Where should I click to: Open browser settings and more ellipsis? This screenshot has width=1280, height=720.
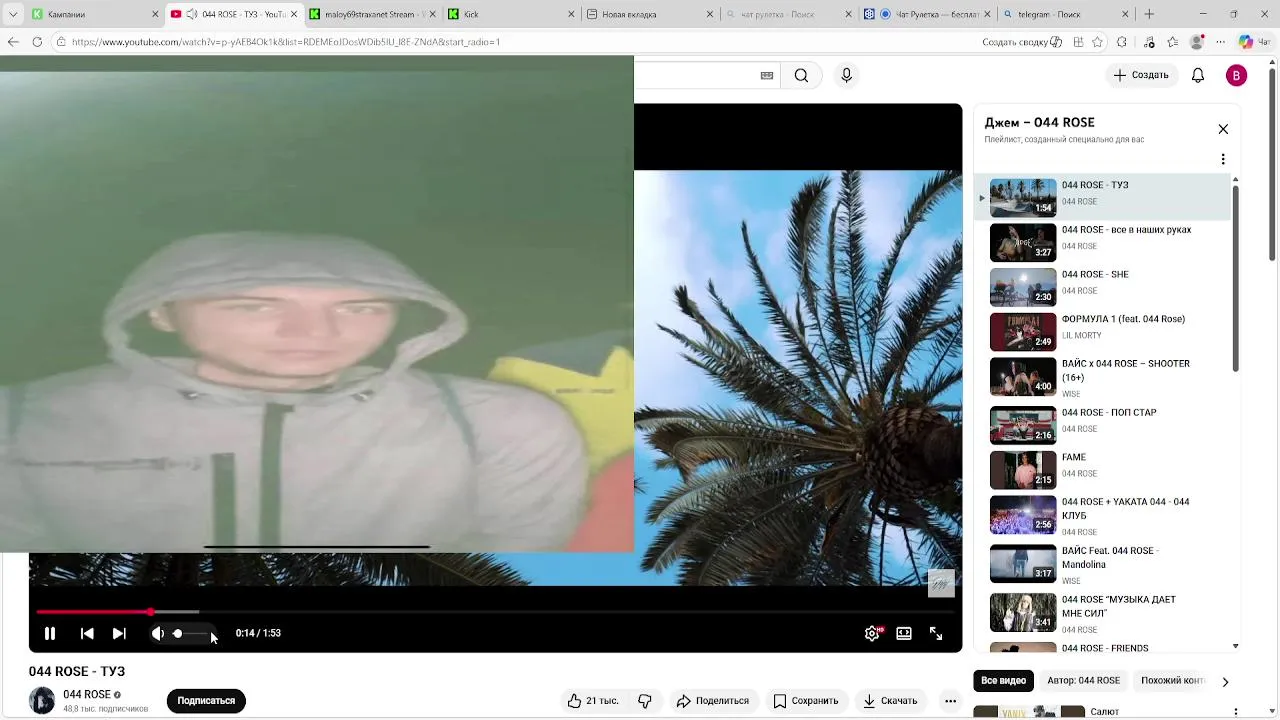tap(1221, 42)
